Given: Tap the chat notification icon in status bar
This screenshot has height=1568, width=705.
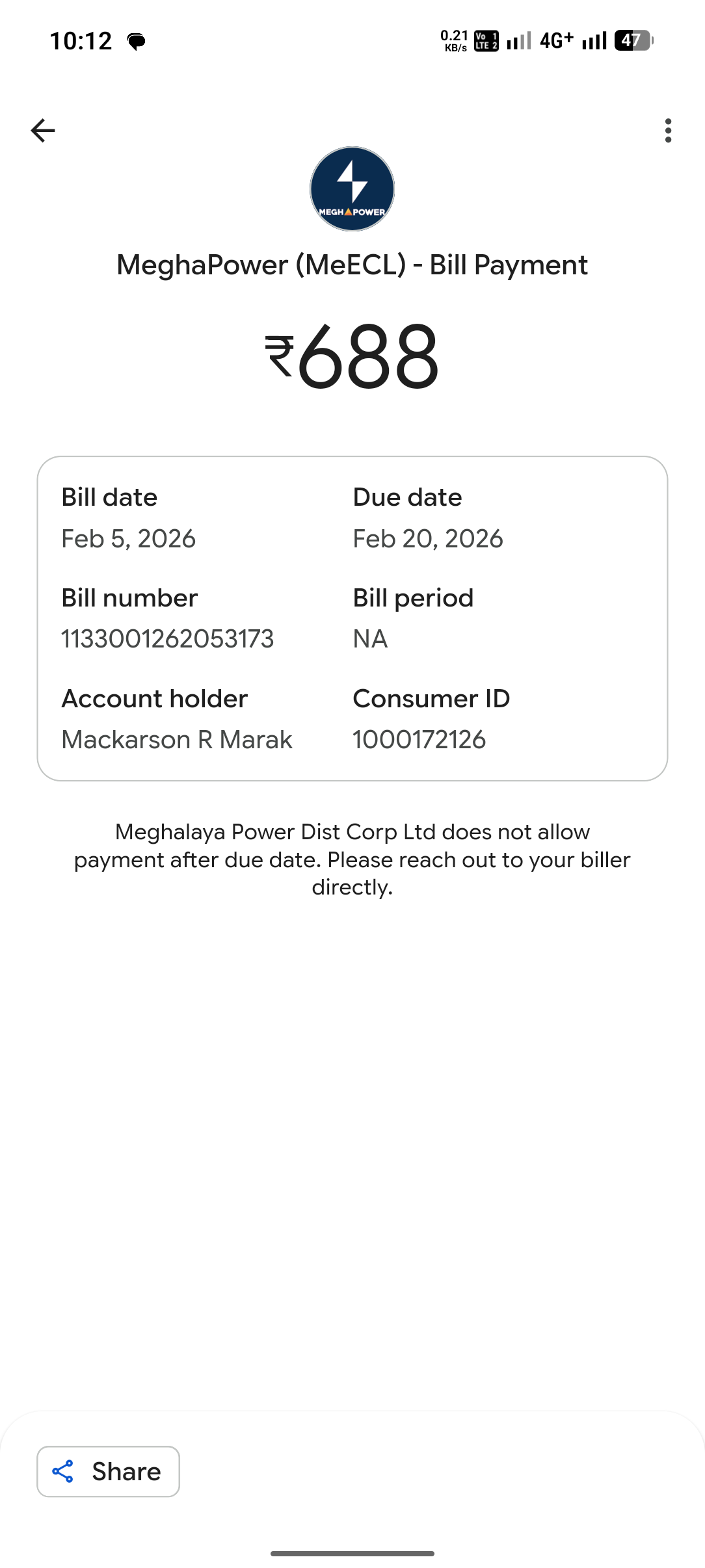Looking at the screenshot, I should (x=136, y=42).
